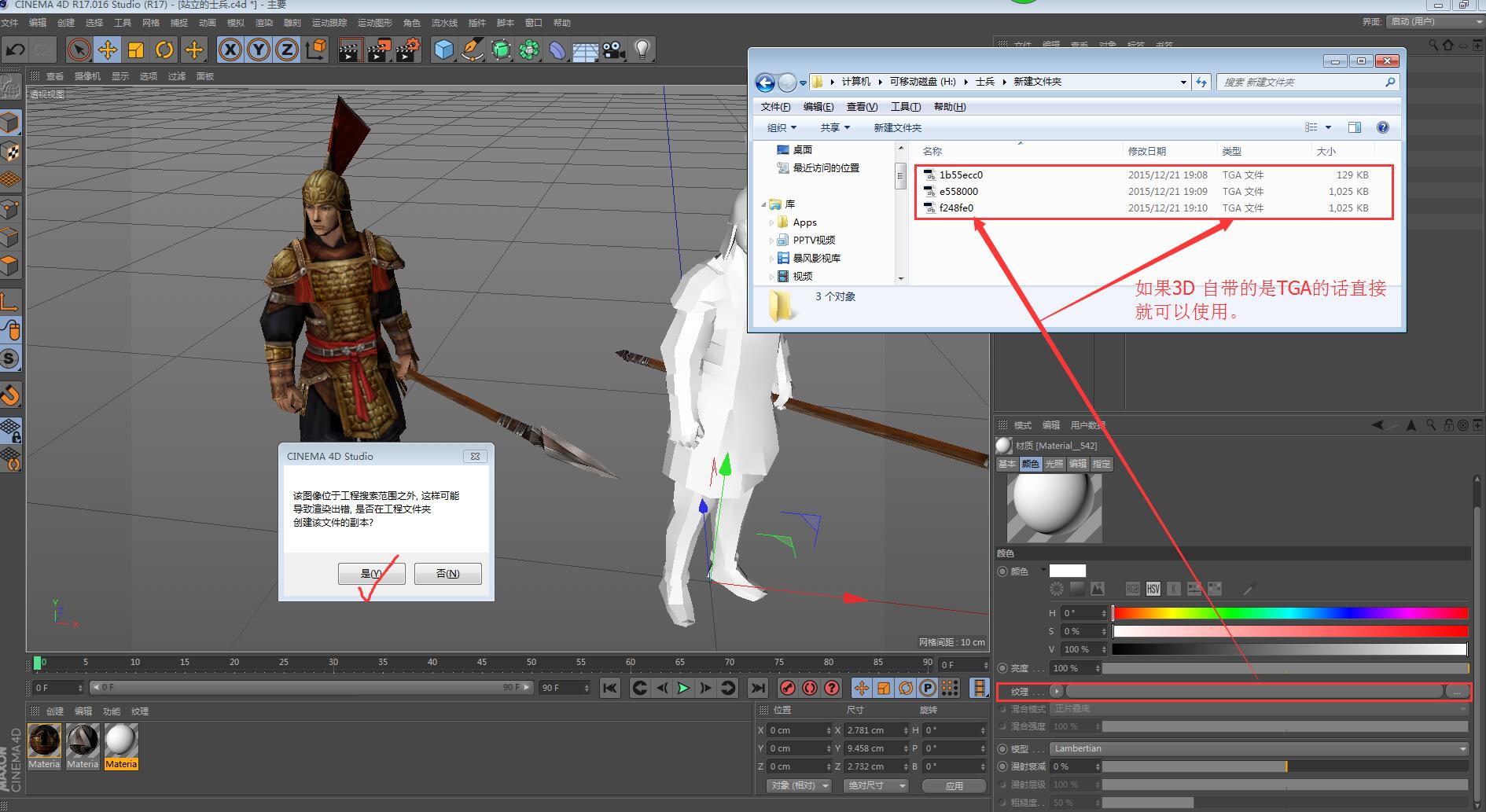The image size is (1486, 812).
Task: Switch to the 光照 tab in material editor
Action: [x=1054, y=464]
